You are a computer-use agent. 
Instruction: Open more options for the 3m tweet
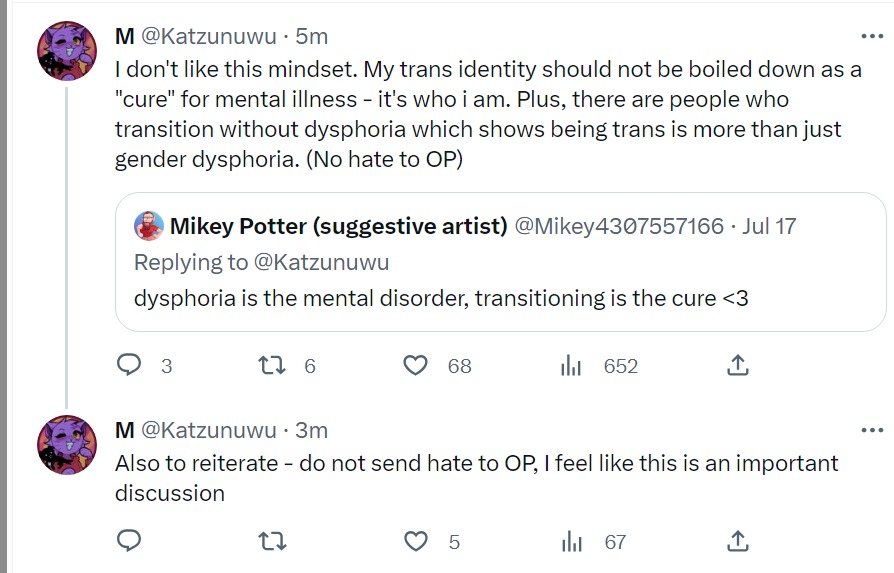point(872,430)
